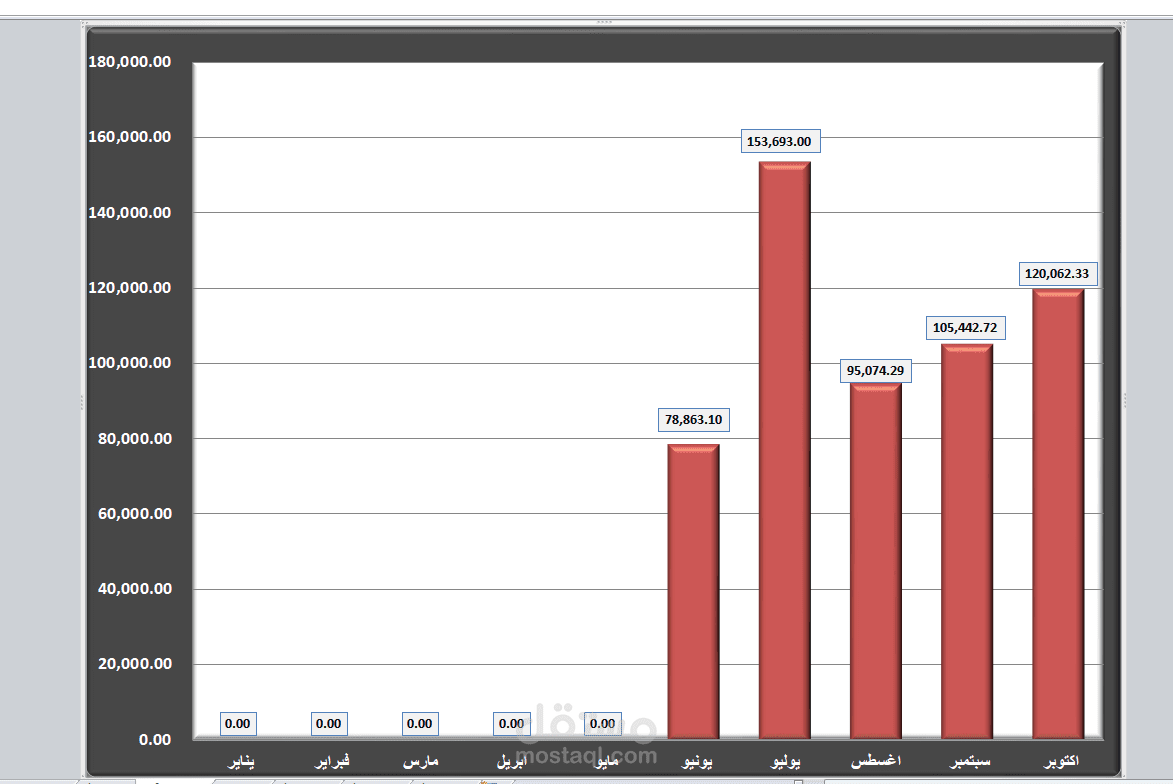Screen dimensions: 1173x784
Task: Select the 40,000.00 axis value
Action: (135, 589)
